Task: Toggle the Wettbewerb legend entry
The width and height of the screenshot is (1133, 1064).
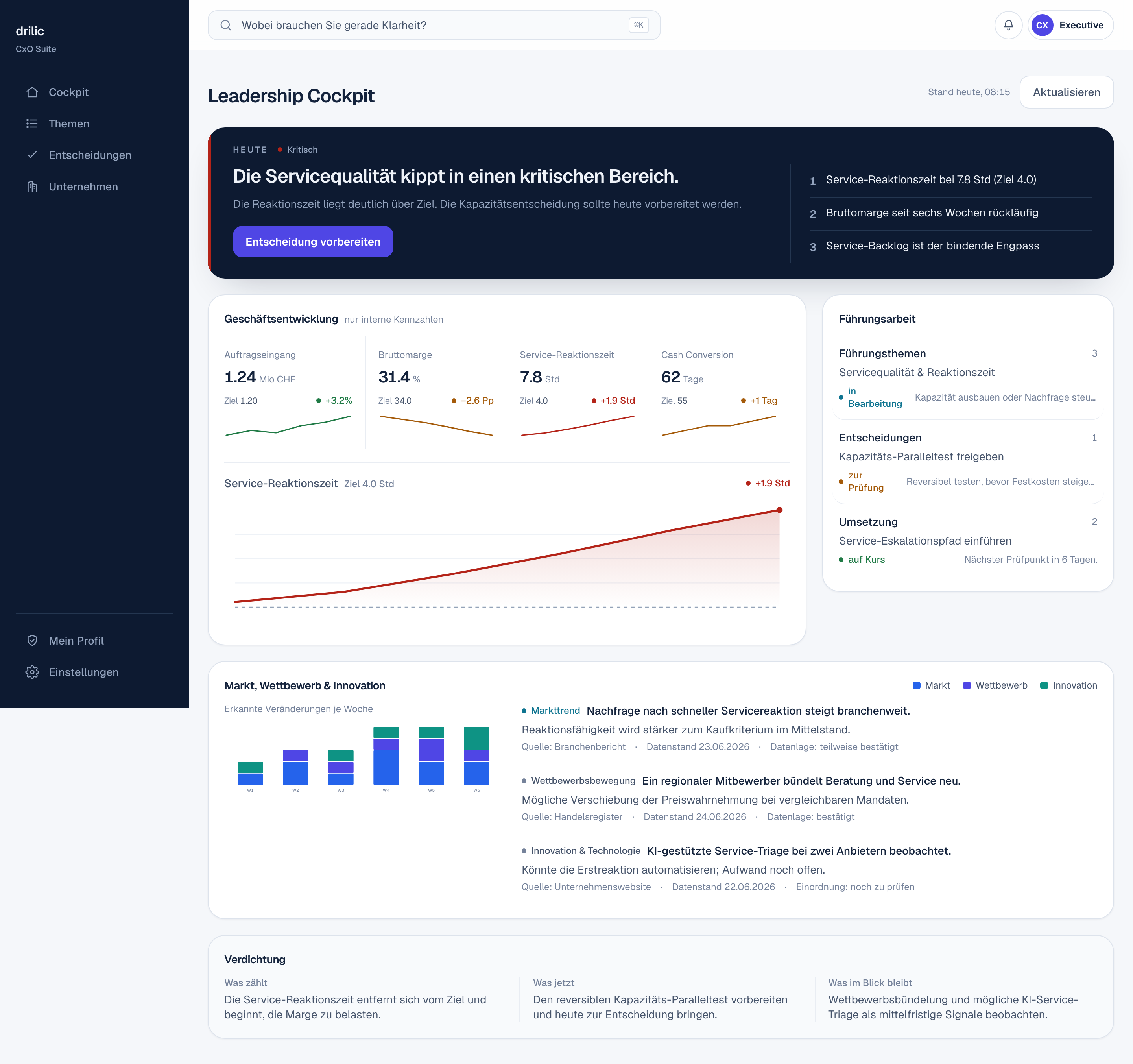Action: [995, 685]
